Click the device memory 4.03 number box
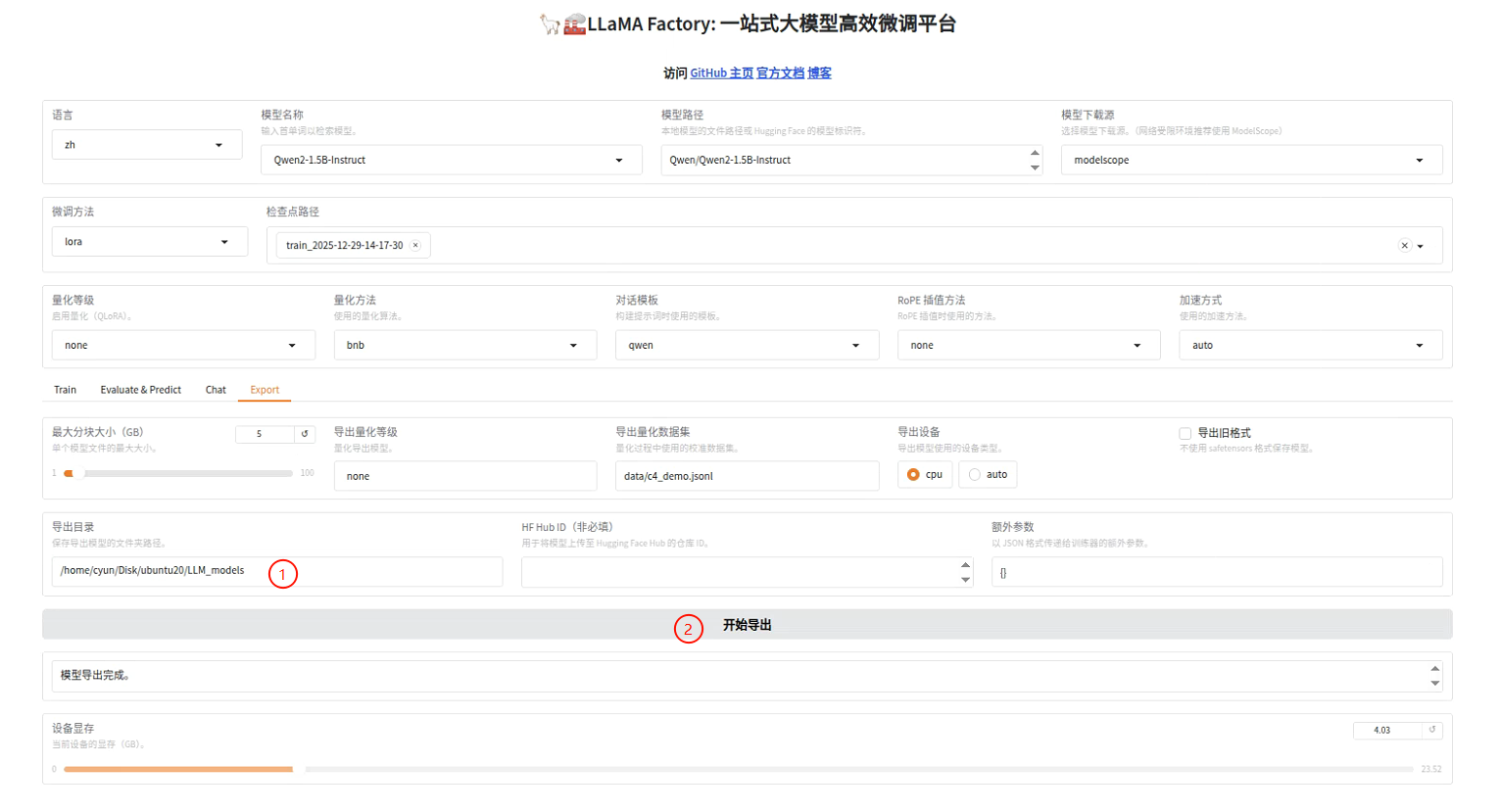 [1387, 730]
